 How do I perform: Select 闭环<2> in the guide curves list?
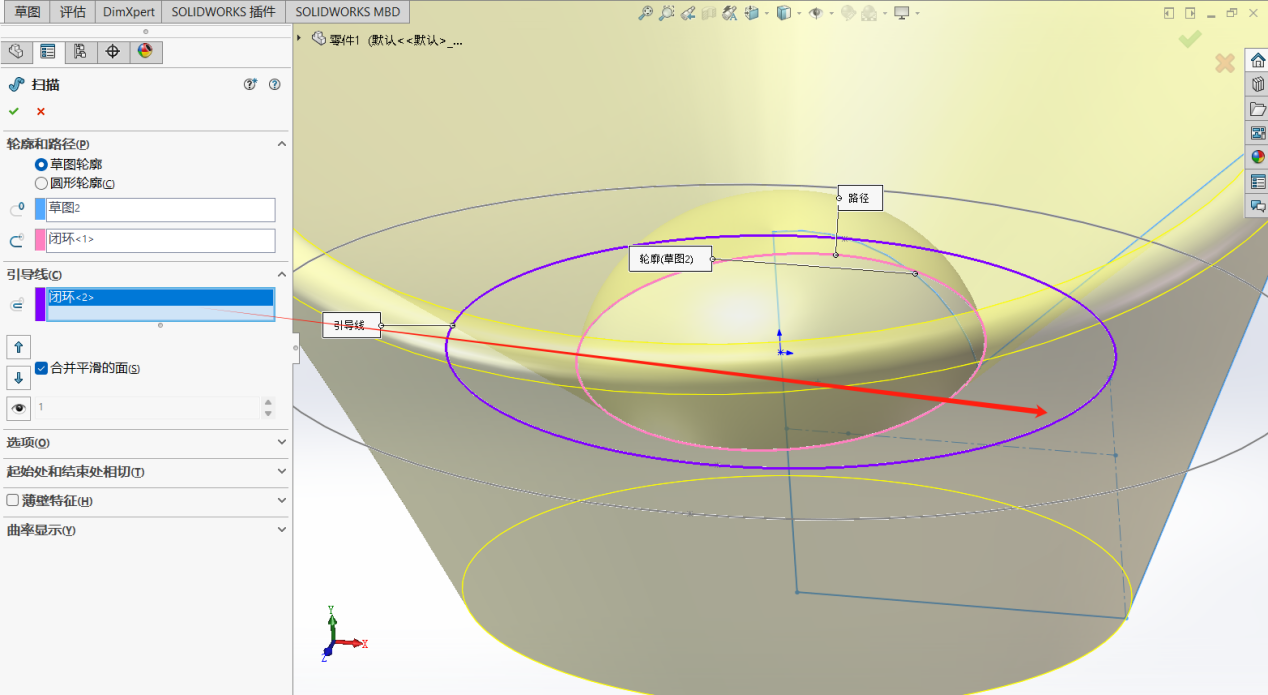pos(160,297)
